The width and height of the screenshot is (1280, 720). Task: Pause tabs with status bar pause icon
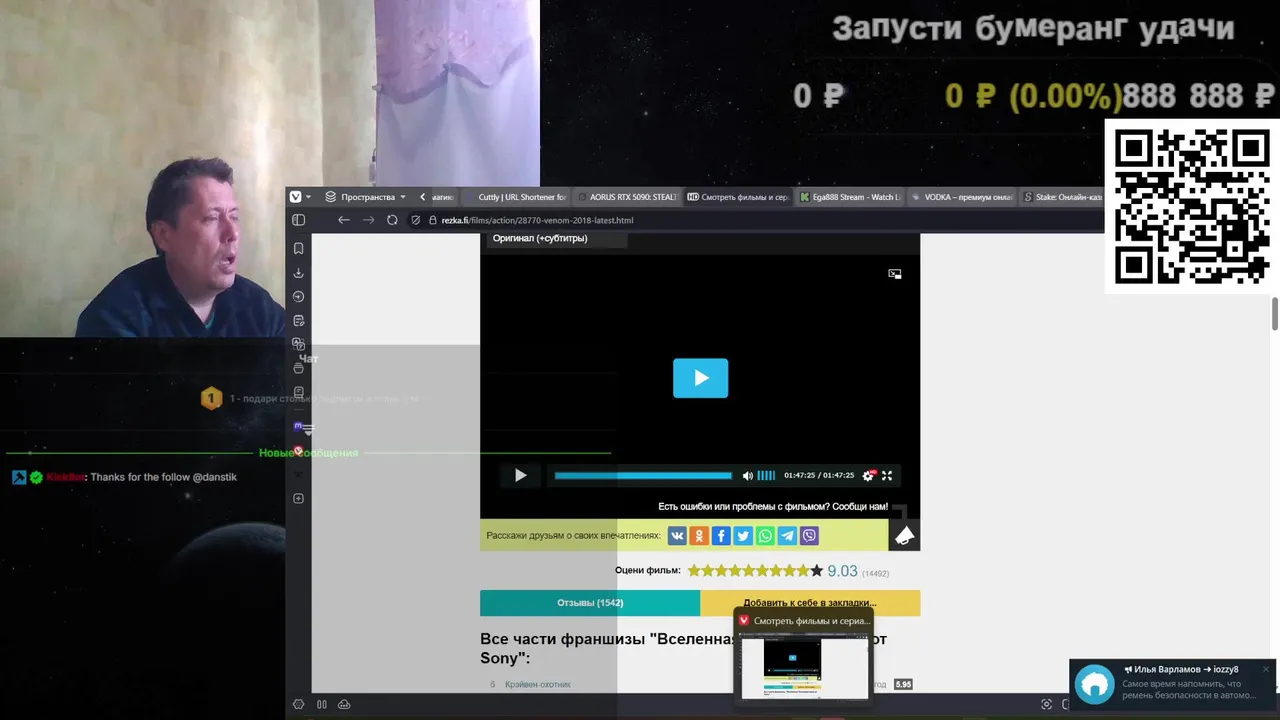tap(322, 704)
